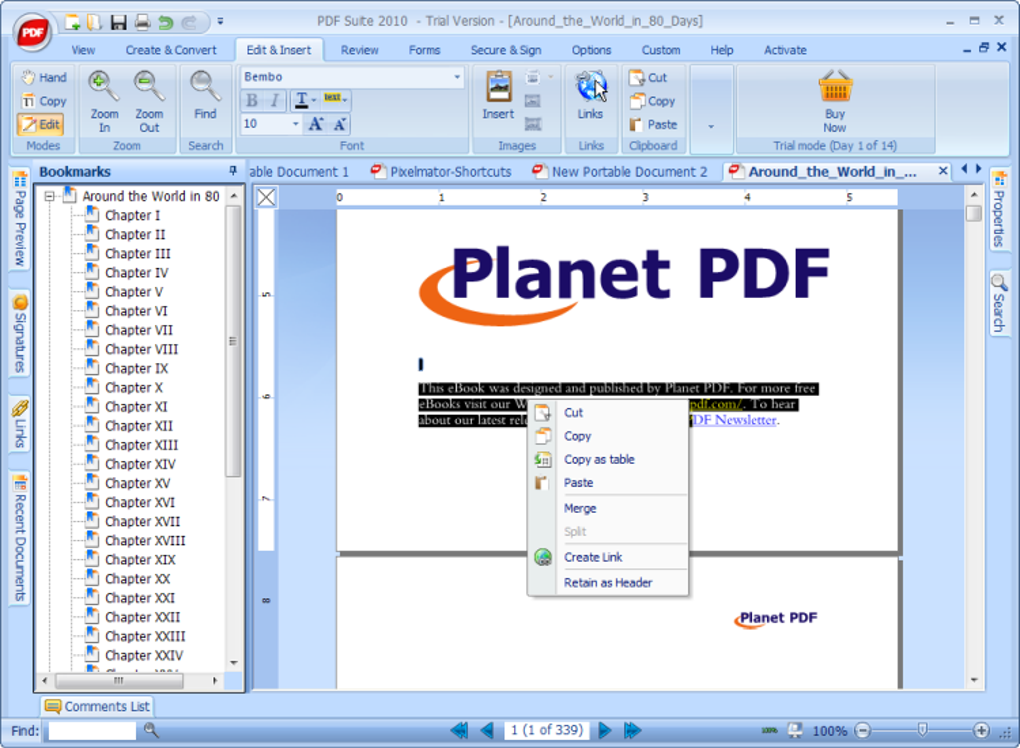The height and width of the screenshot is (748, 1020).
Task: Go to the first page arrow
Action: coord(459,730)
